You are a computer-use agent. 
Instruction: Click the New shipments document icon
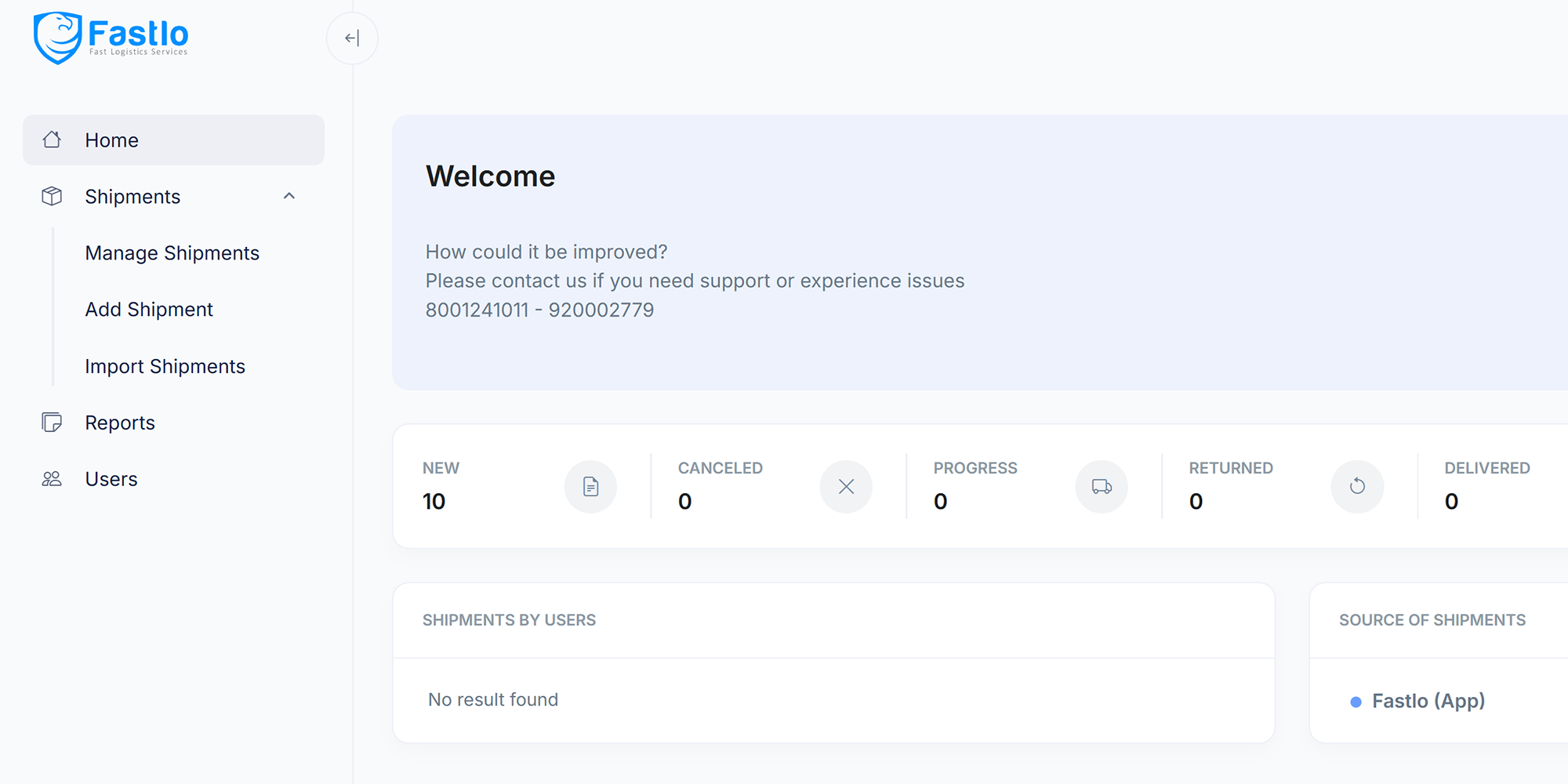tap(590, 487)
